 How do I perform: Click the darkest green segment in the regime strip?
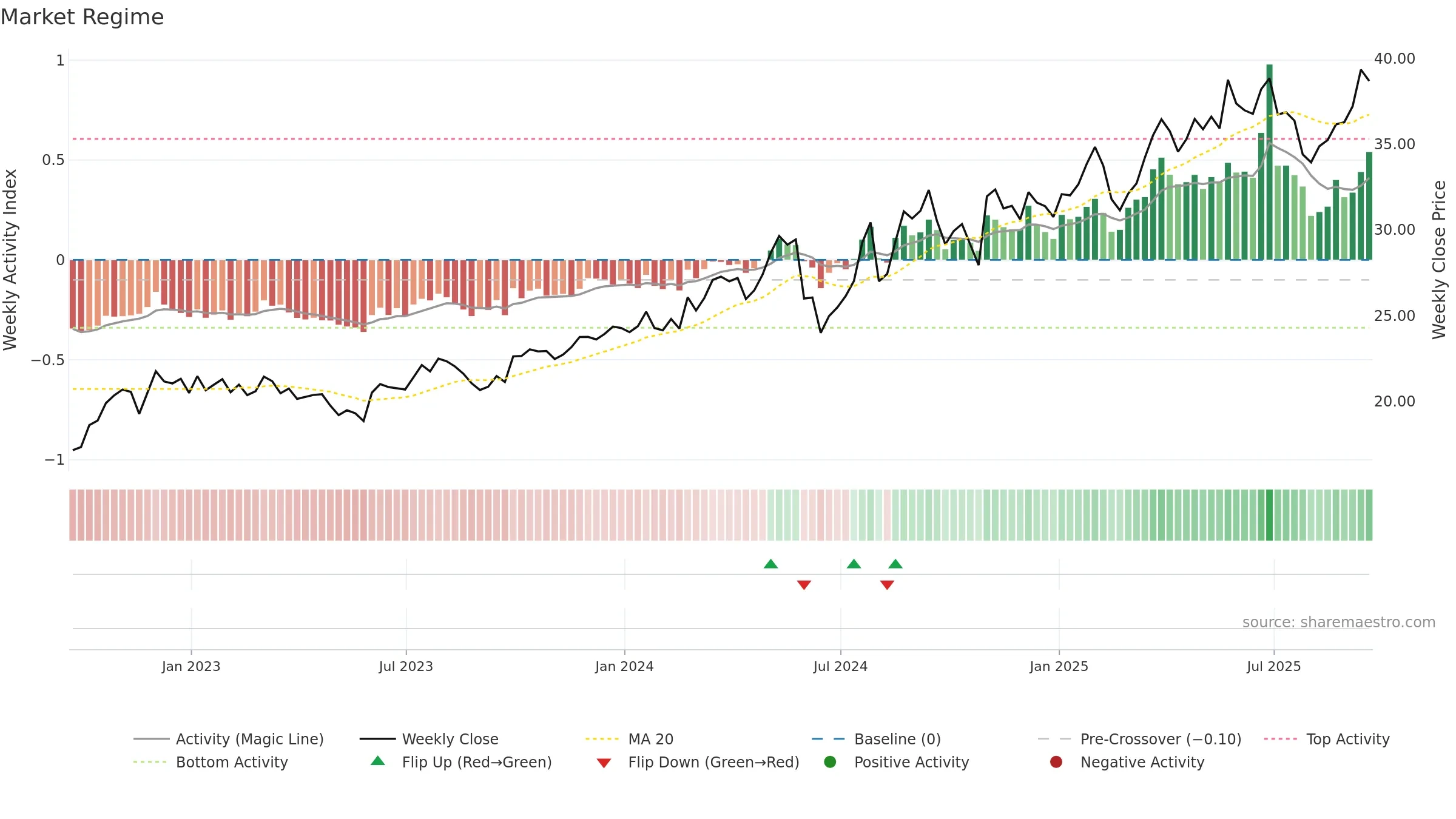click(1269, 515)
